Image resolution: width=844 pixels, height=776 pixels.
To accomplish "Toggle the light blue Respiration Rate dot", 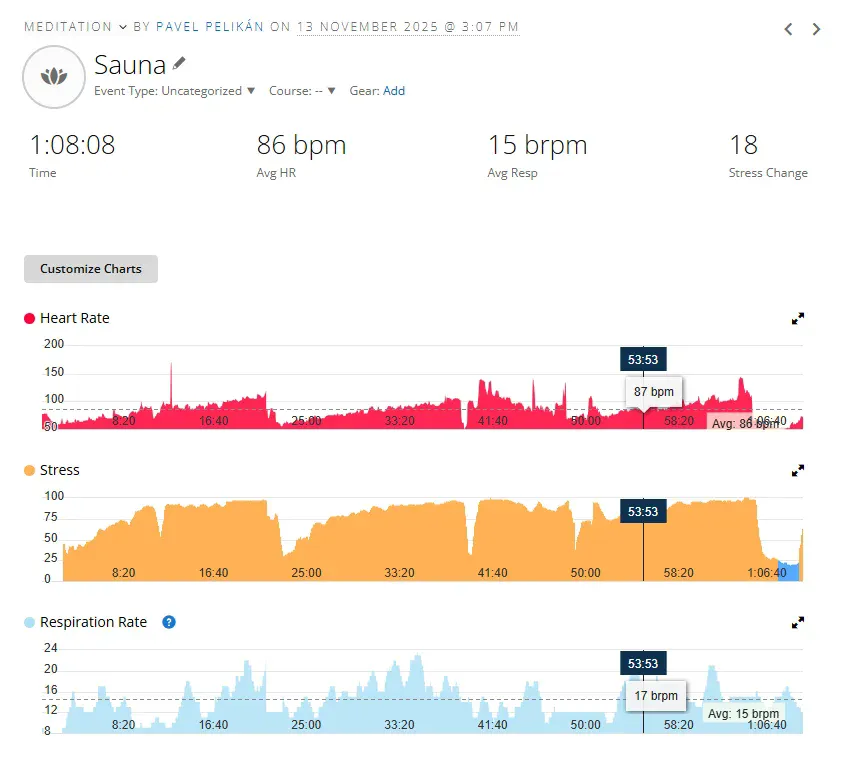I will 29,623.
